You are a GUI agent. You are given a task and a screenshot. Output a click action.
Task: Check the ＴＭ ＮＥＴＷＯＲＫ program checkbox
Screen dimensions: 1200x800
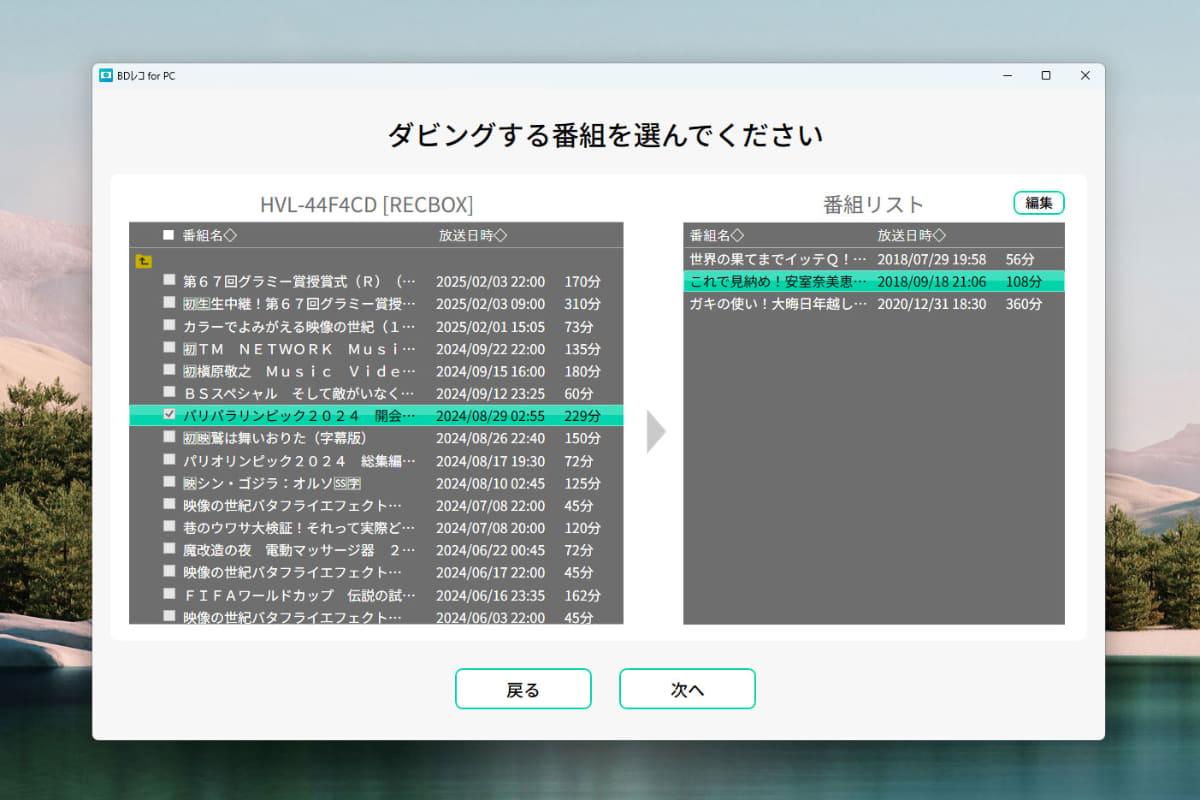tap(169, 348)
